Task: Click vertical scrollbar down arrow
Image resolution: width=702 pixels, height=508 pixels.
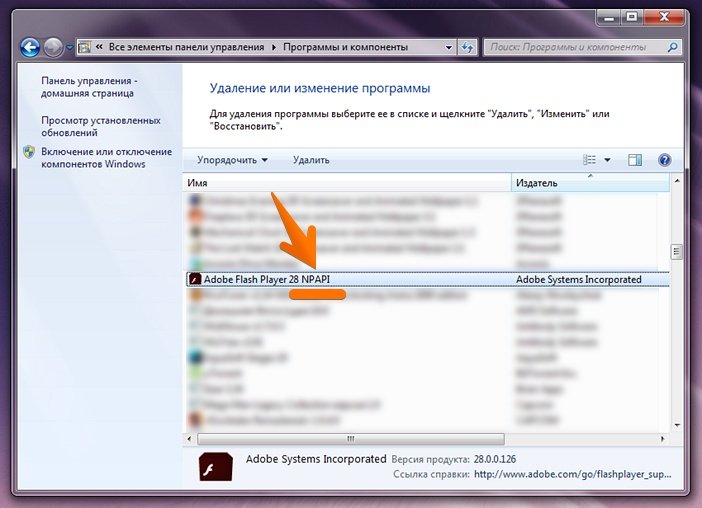Action: (677, 425)
